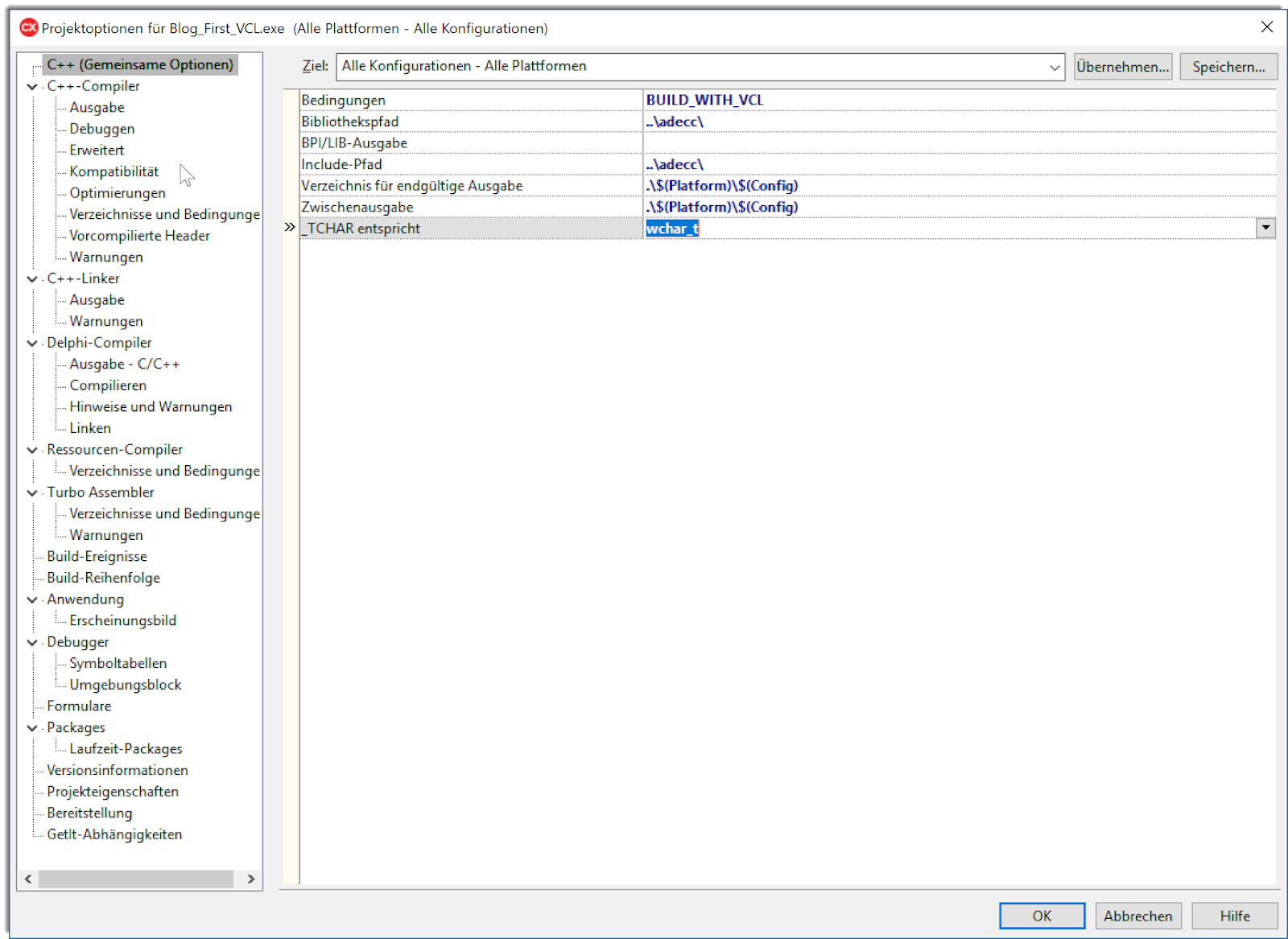This screenshot has width=1288, height=939.
Task: Collapse the C++-Linker tree node
Action: pyautogui.click(x=32, y=278)
